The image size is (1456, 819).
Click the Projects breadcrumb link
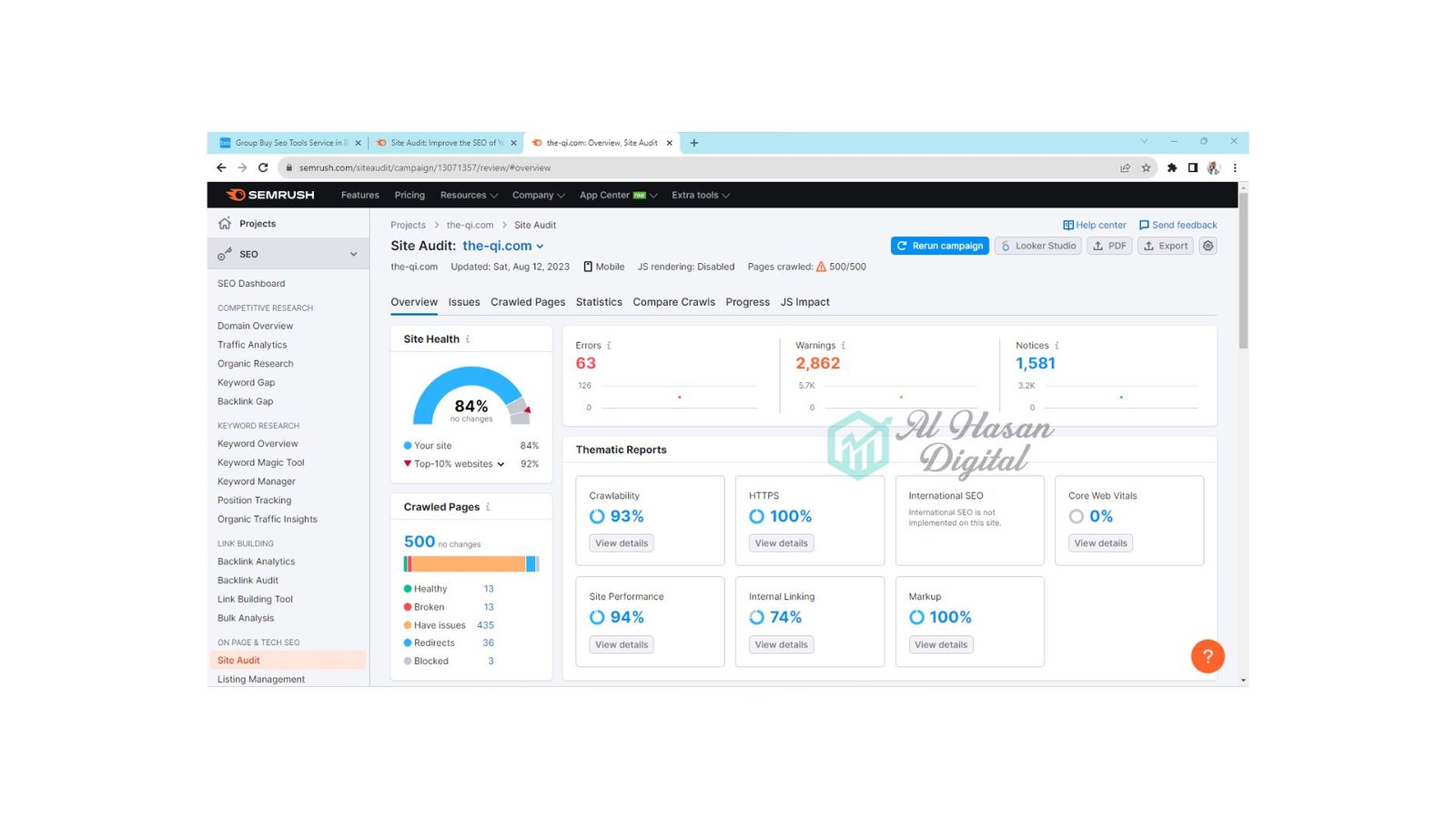pos(408,225)
